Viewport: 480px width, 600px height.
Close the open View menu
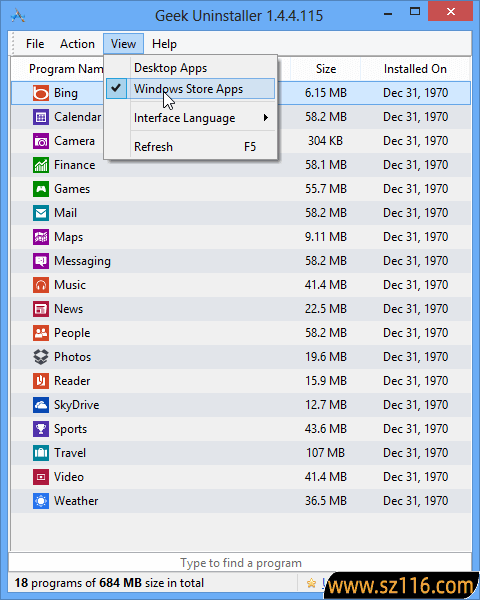click(123, 44)
